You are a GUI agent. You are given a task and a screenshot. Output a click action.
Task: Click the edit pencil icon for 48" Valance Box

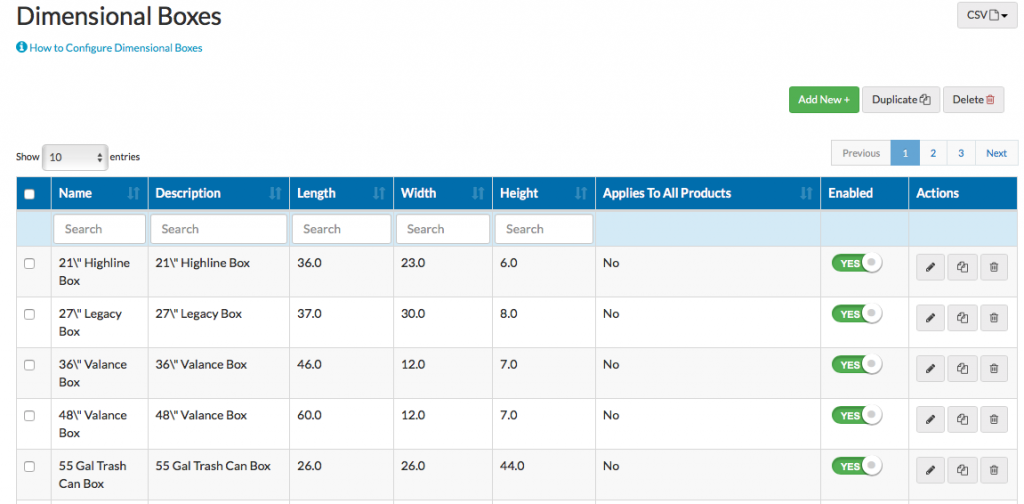(x=930, y=419)
